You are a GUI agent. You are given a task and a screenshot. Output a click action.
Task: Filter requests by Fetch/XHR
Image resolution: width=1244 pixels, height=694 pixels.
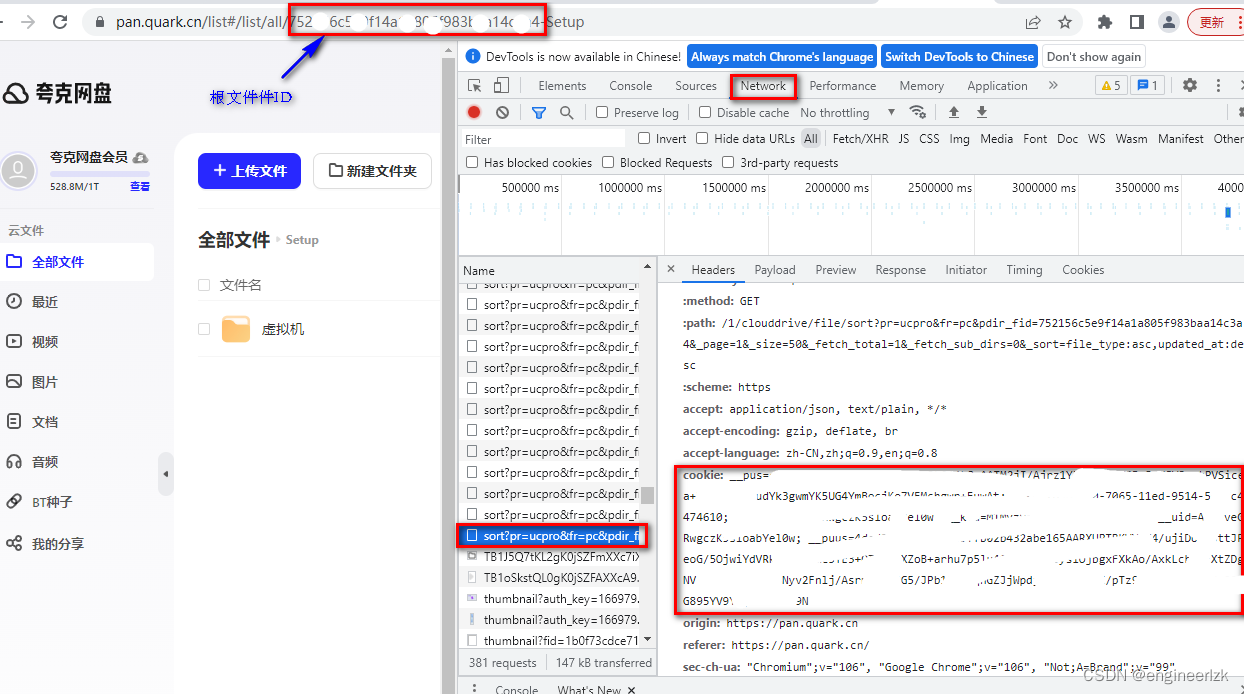860,139
